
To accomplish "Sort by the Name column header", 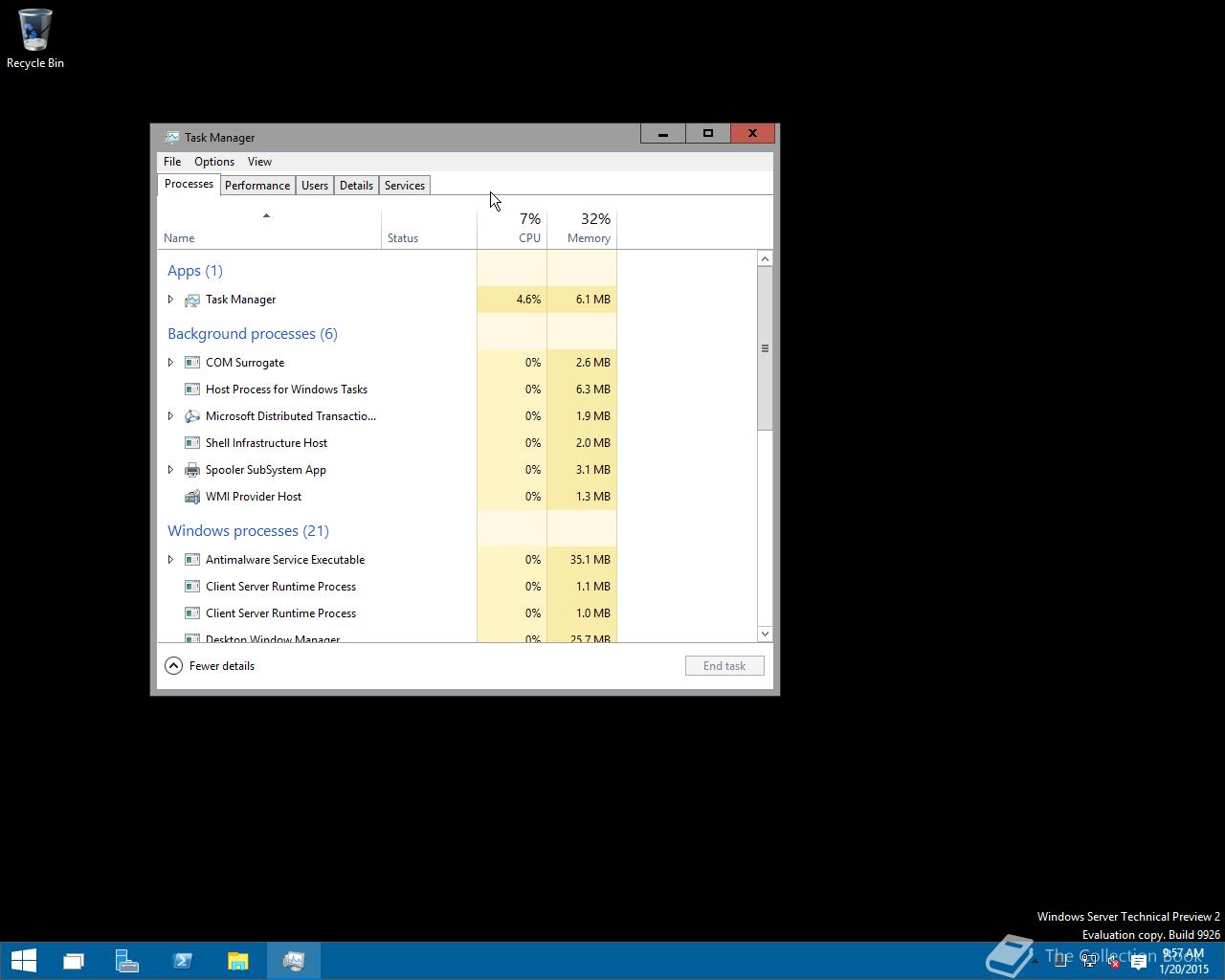I will (269, 229).
